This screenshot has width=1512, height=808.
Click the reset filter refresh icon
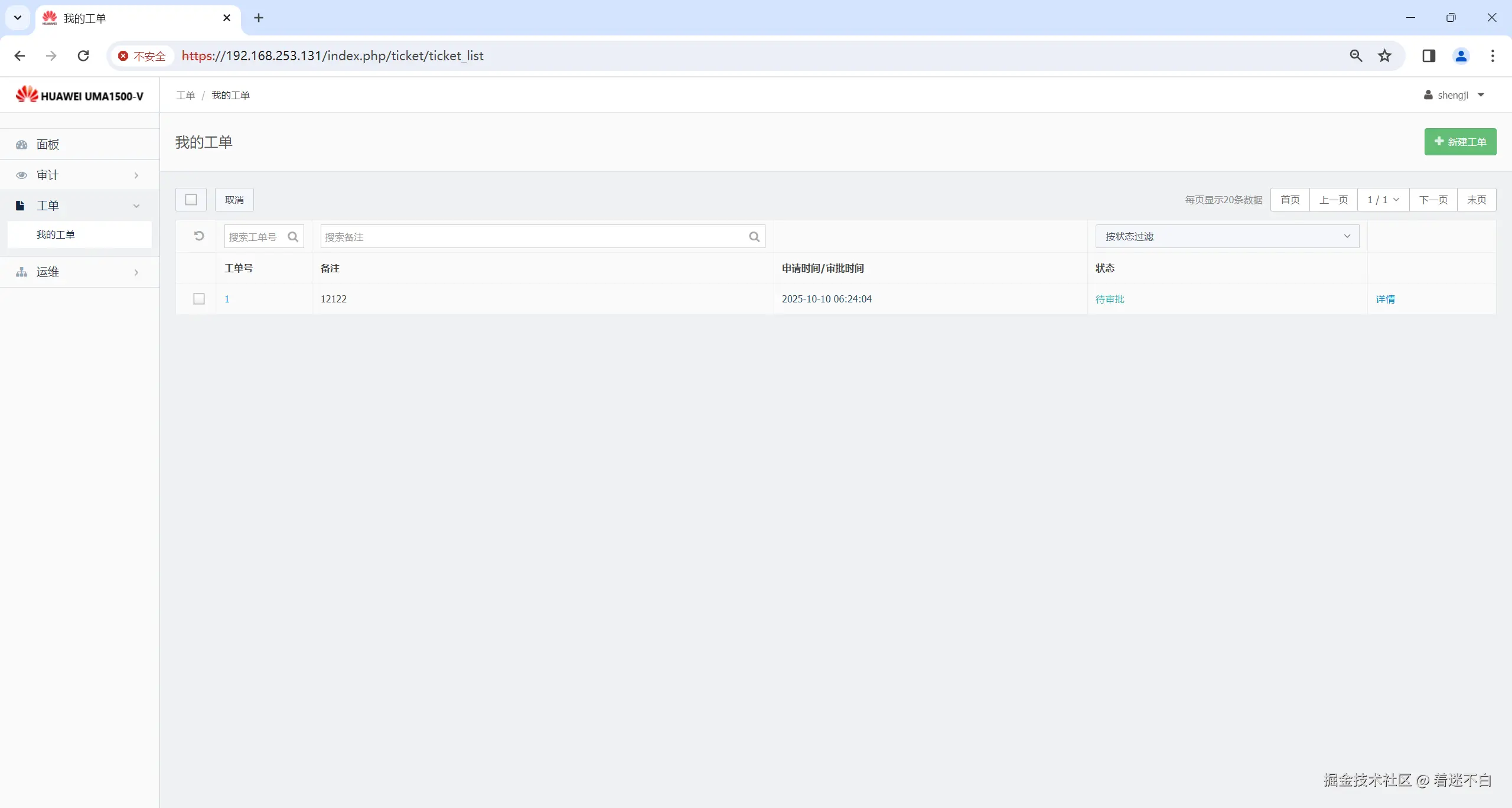point(199,236)
